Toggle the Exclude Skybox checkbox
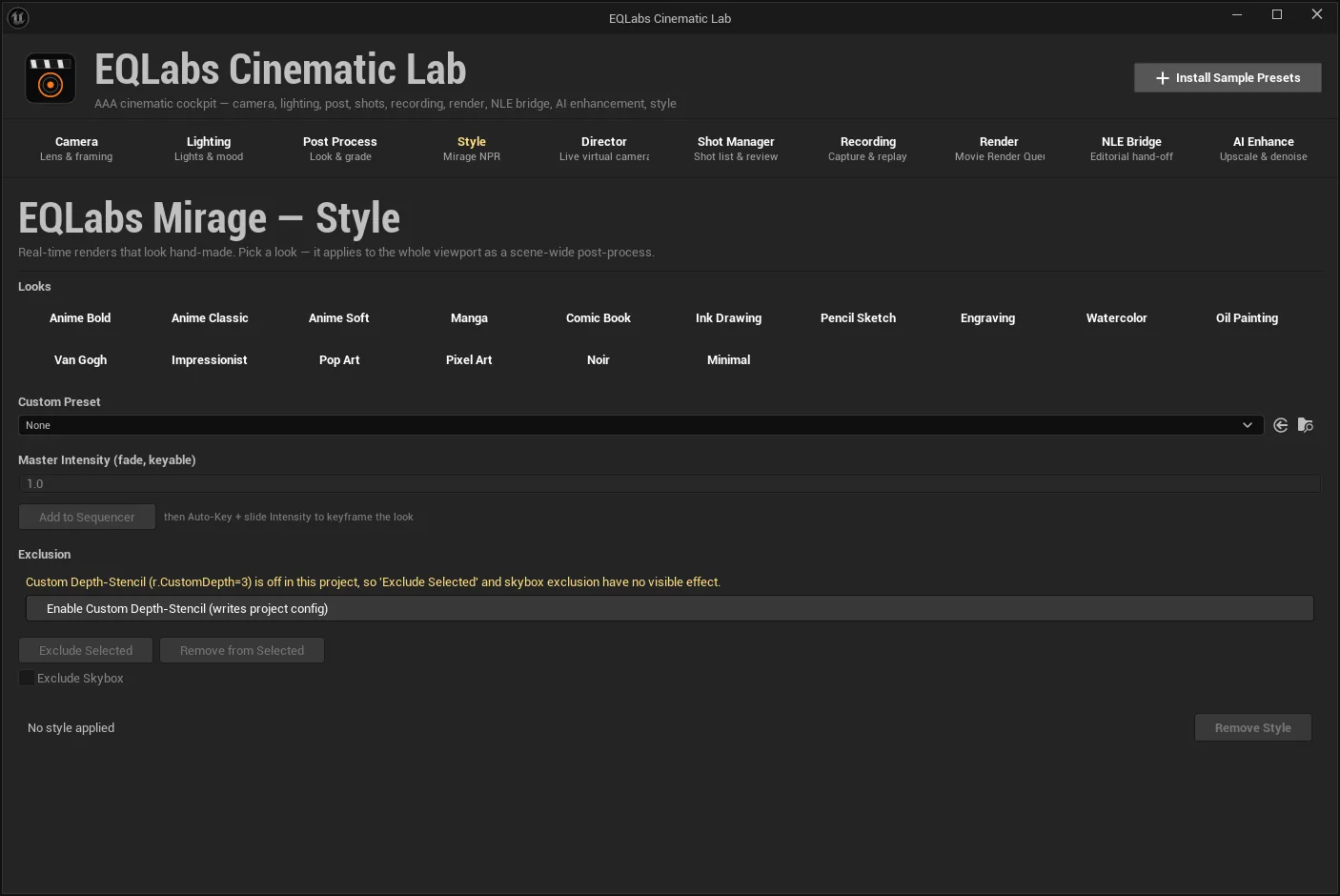 pos(27,678)
